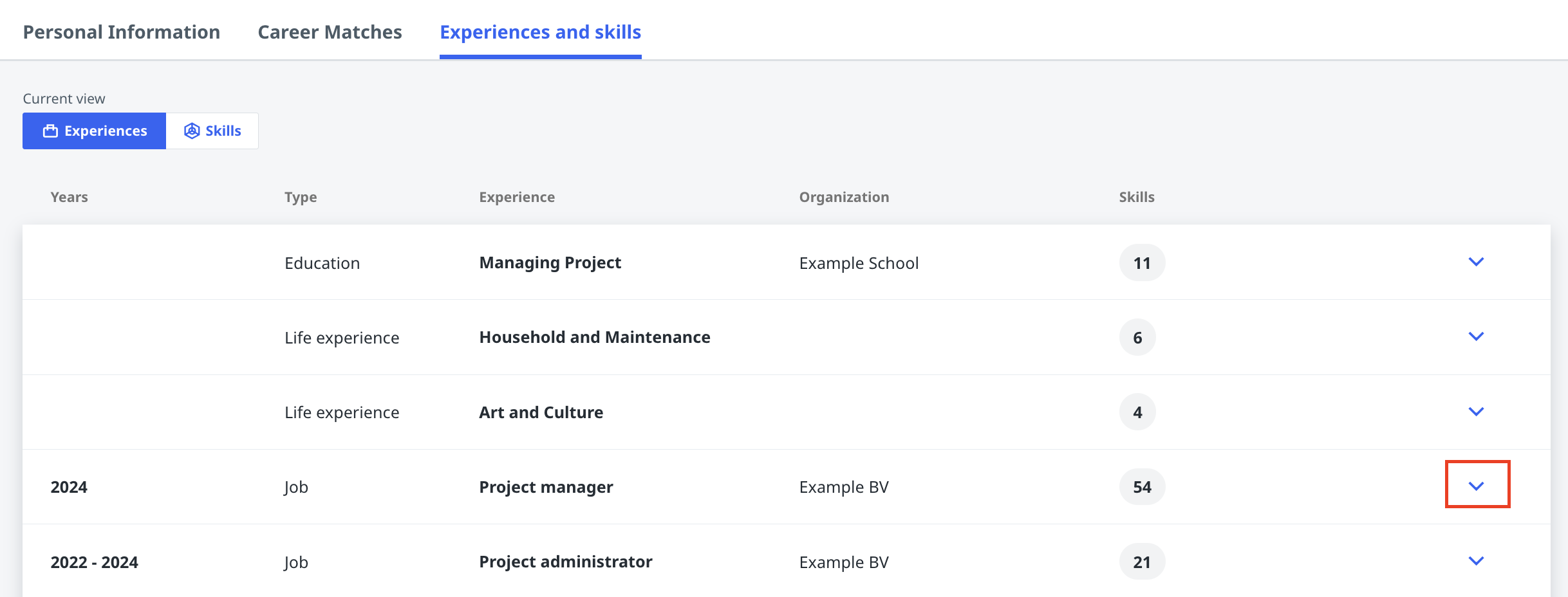Image resolution: width=1568 pixels, height=597 pixels.
Task: Click the Managing Project experience title
Action: (x=550, y=263)
